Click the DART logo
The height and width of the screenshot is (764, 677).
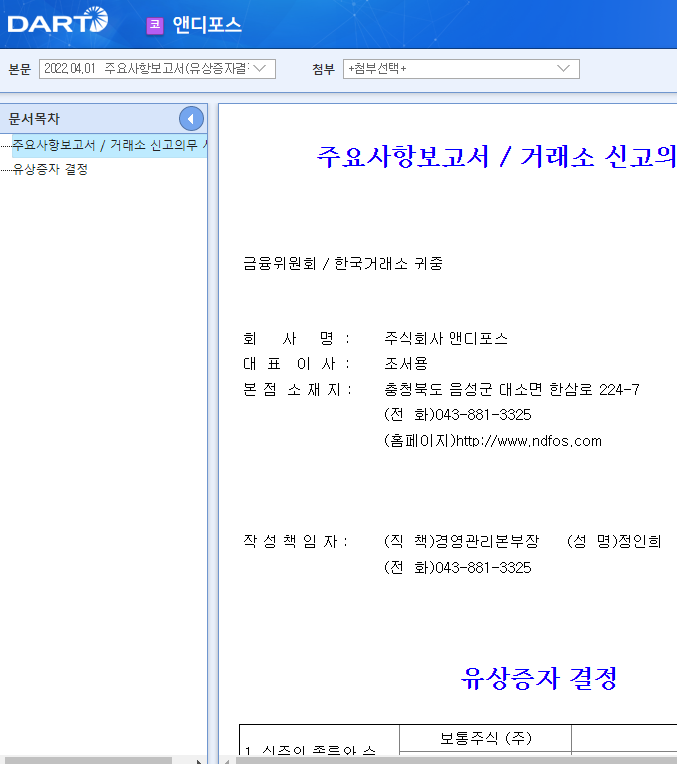(x=58, y=20)
